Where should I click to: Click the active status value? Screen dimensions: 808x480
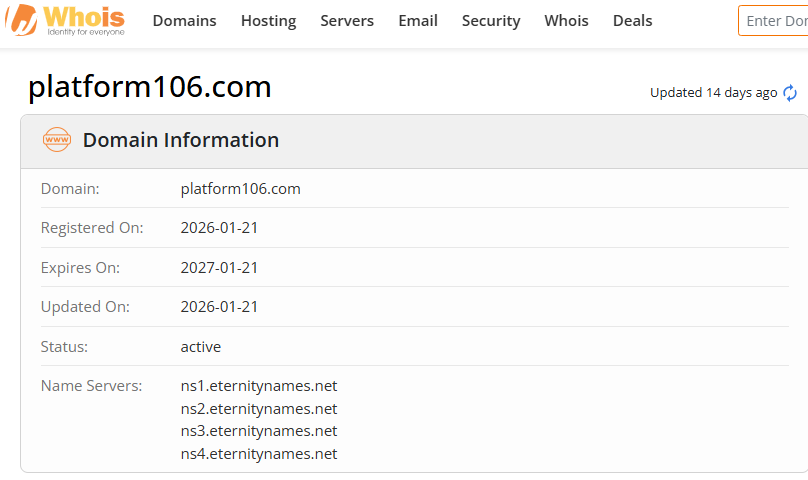(201, 347)
